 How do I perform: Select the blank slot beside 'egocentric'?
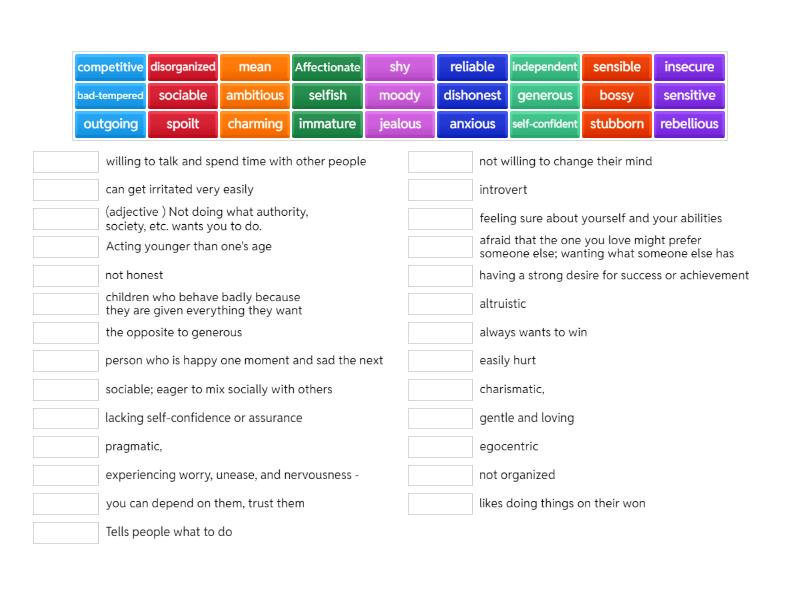(x=440, y=447)
